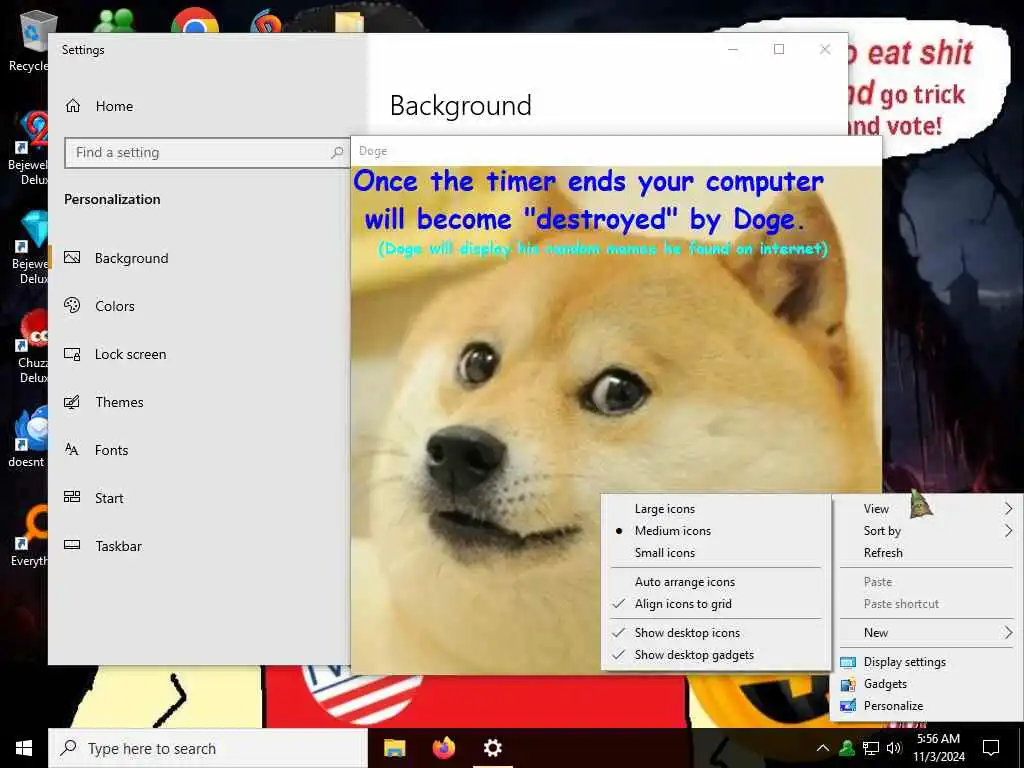Screen dimensions: 1024x768
Task: Click the Settings gear on taskbar
Action: click(x=492, y=748)
